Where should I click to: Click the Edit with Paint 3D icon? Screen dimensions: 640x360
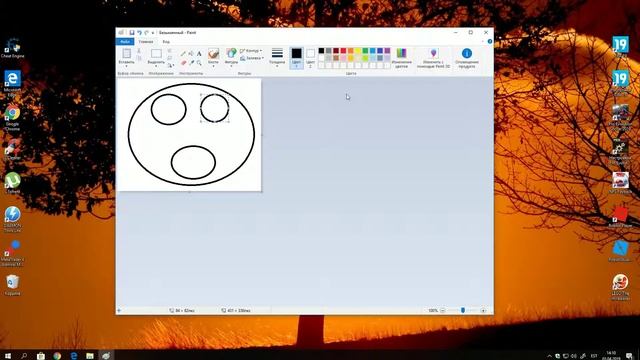(433, 53)
